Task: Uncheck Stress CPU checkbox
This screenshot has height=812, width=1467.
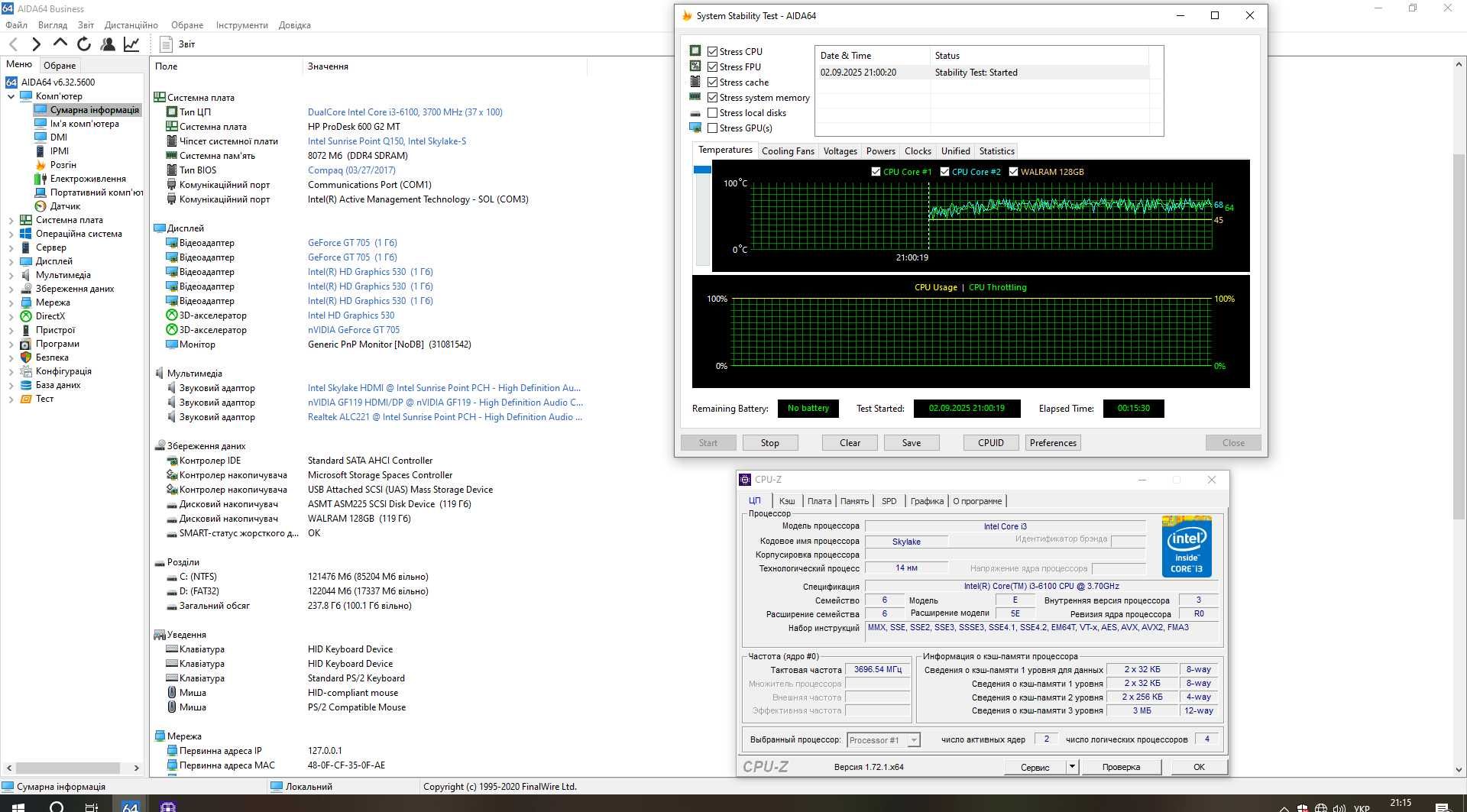Action: click(x=712, y=52)
